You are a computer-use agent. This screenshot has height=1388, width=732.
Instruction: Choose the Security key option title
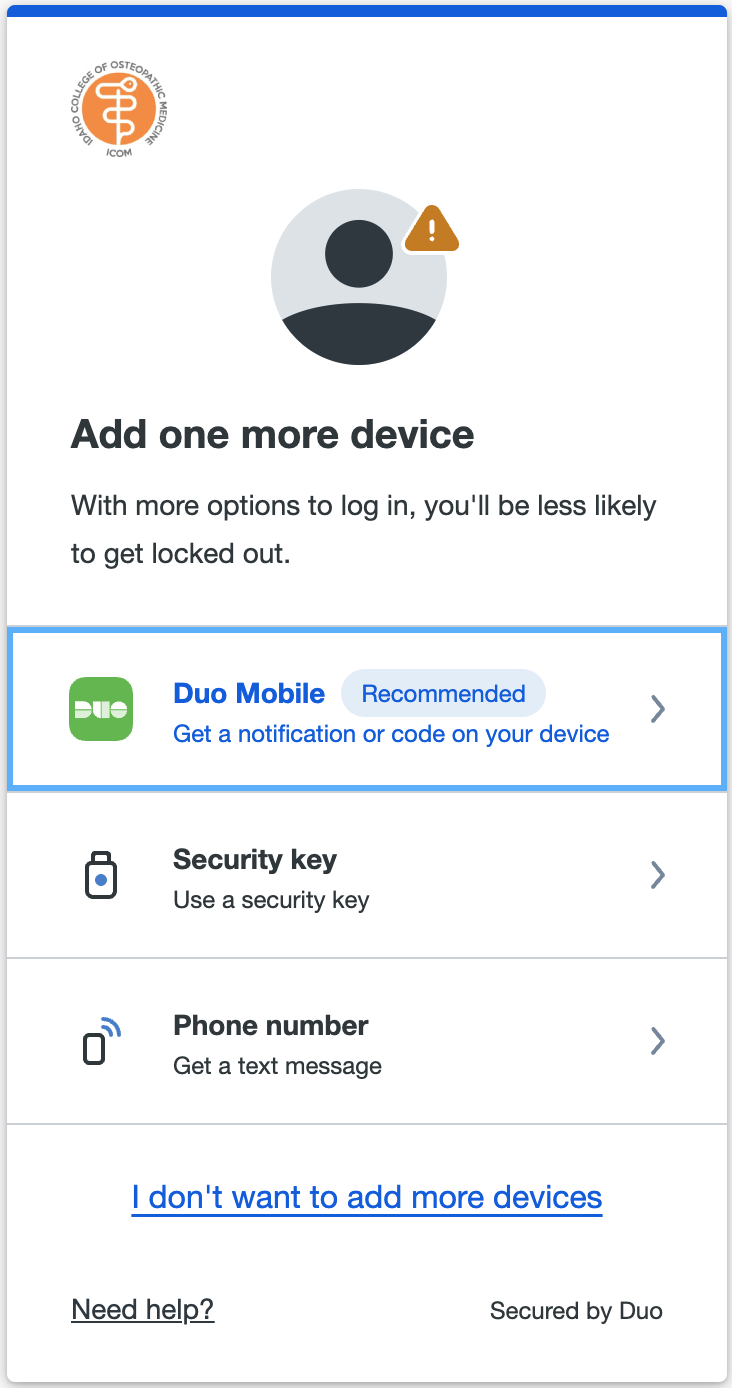(255, 860)
